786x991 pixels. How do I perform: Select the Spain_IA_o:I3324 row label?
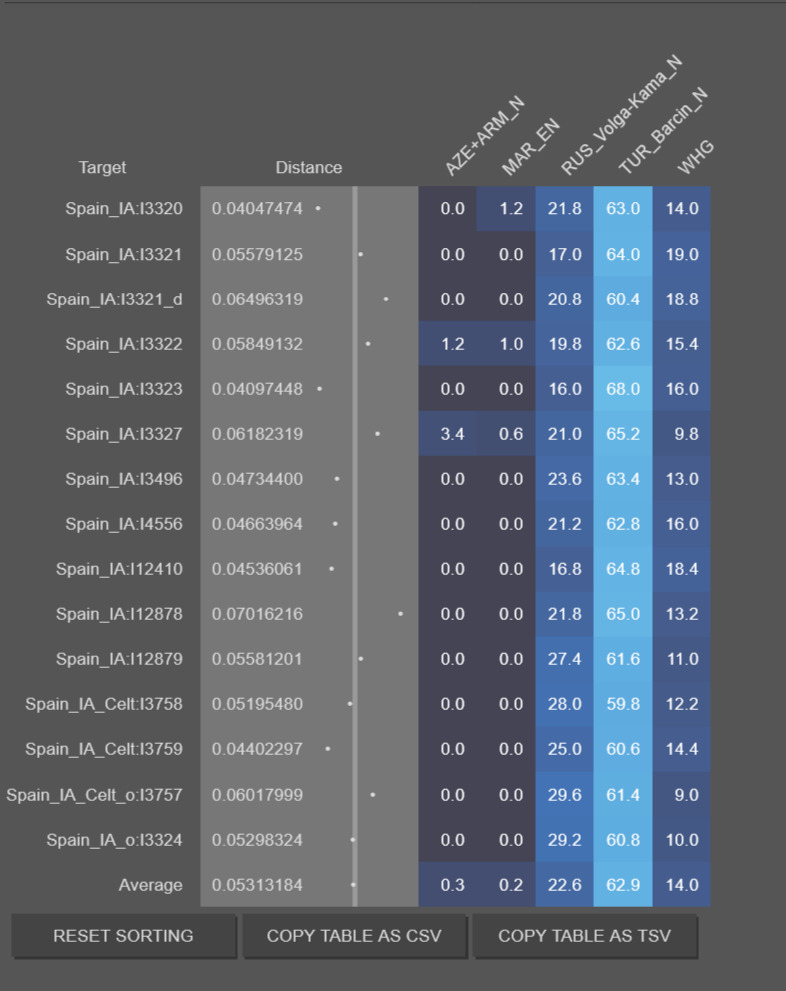[114, 840]
